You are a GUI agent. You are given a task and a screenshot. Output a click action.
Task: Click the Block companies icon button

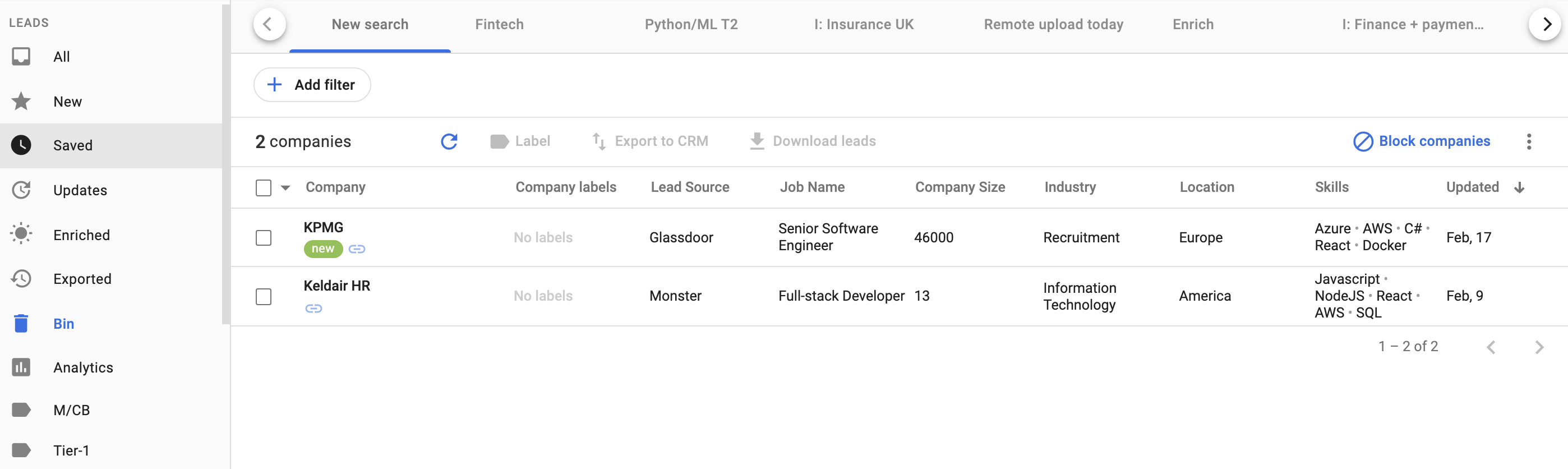[1362, 141]
